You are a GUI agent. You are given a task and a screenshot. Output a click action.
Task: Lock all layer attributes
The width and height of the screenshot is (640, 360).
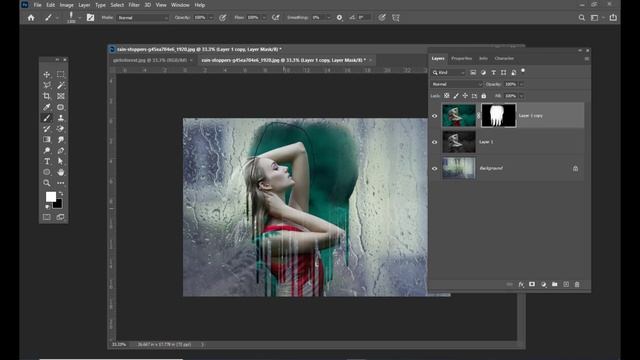(x=484, y=96)
